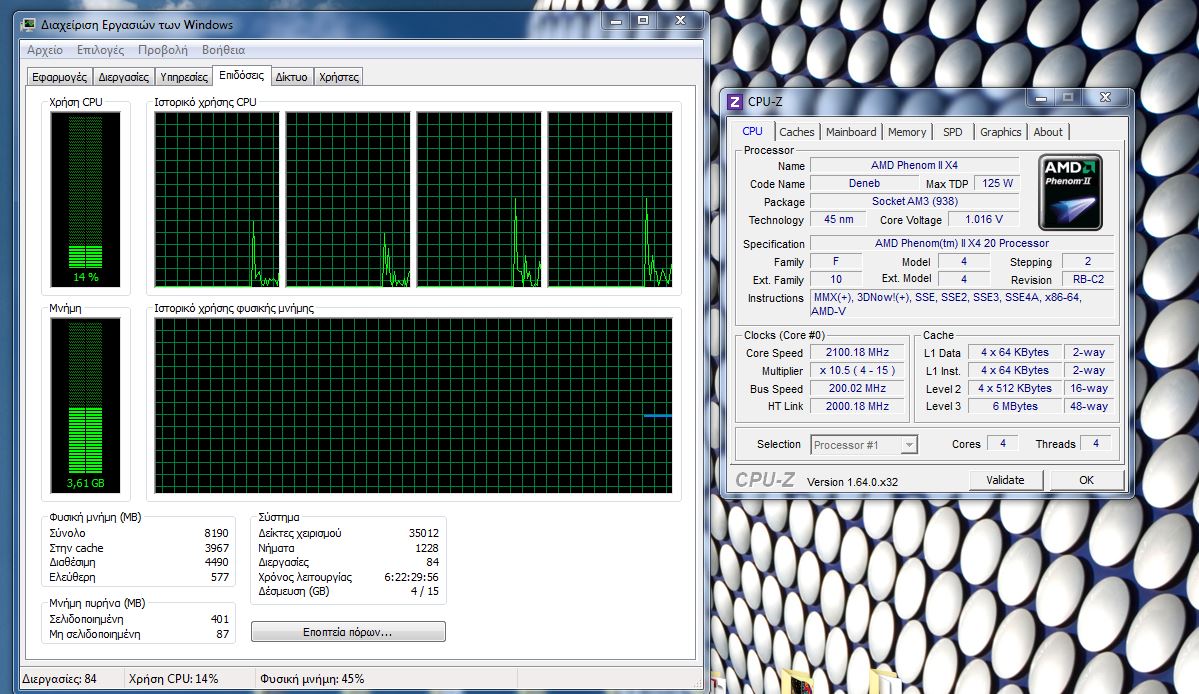This screenshot has height=694, width=1199.
Task: Click the HT Link value '2000.18 MHz'
Action: [x=857, y=407]
